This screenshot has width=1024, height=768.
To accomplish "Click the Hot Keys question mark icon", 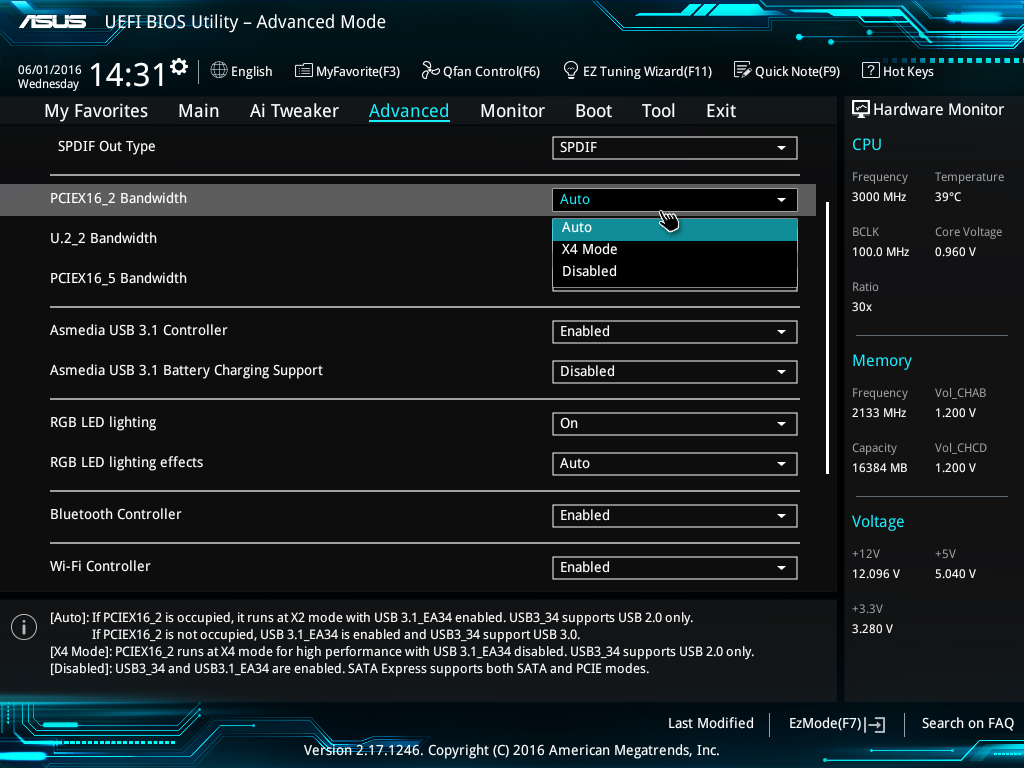I will pos(870,70).
